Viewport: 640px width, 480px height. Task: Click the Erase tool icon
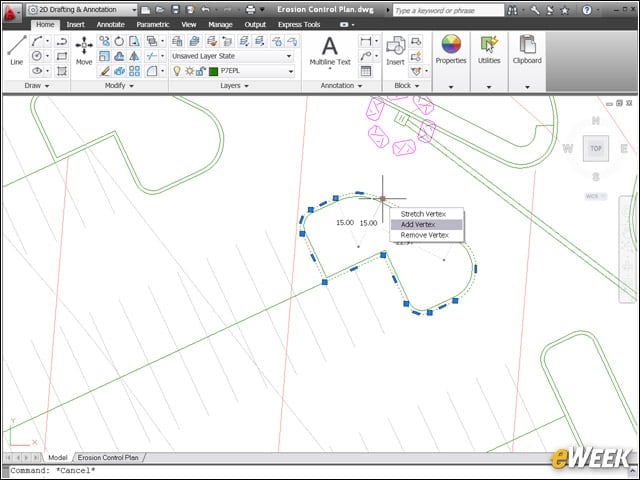tap(104, 71)
